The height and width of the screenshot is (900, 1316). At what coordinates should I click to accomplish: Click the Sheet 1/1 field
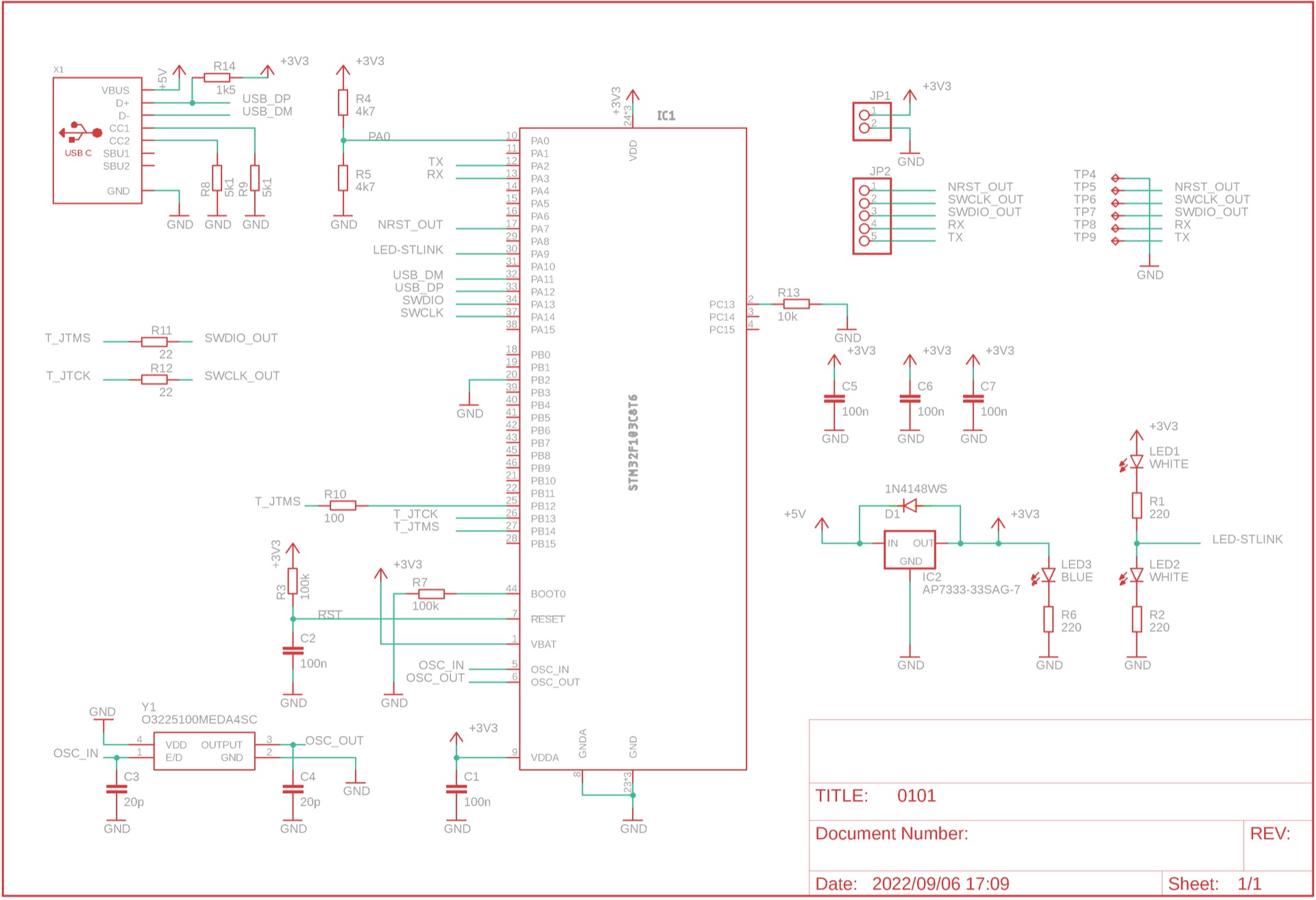(1214, 884)
